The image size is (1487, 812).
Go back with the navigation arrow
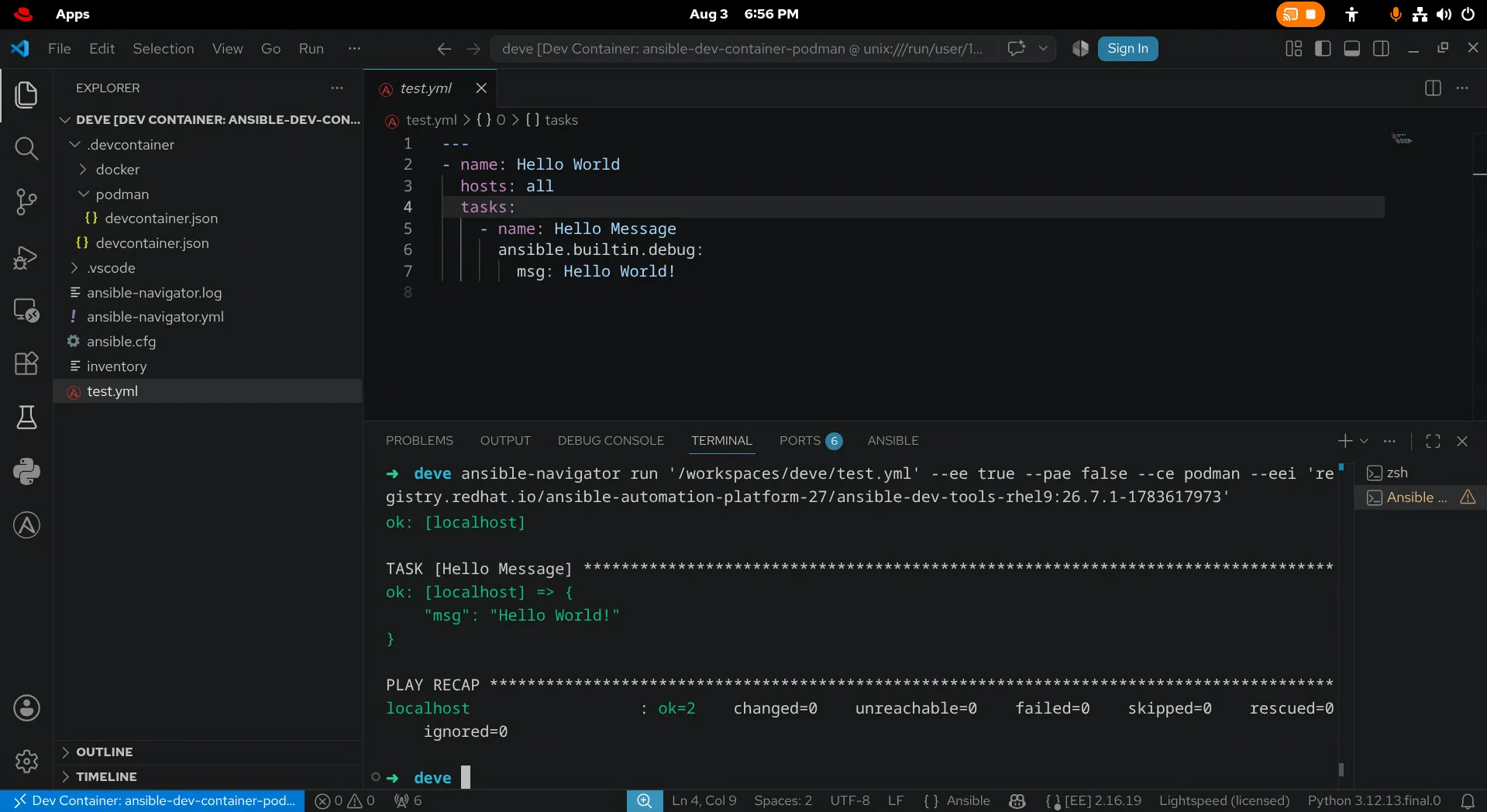[444, 49]
